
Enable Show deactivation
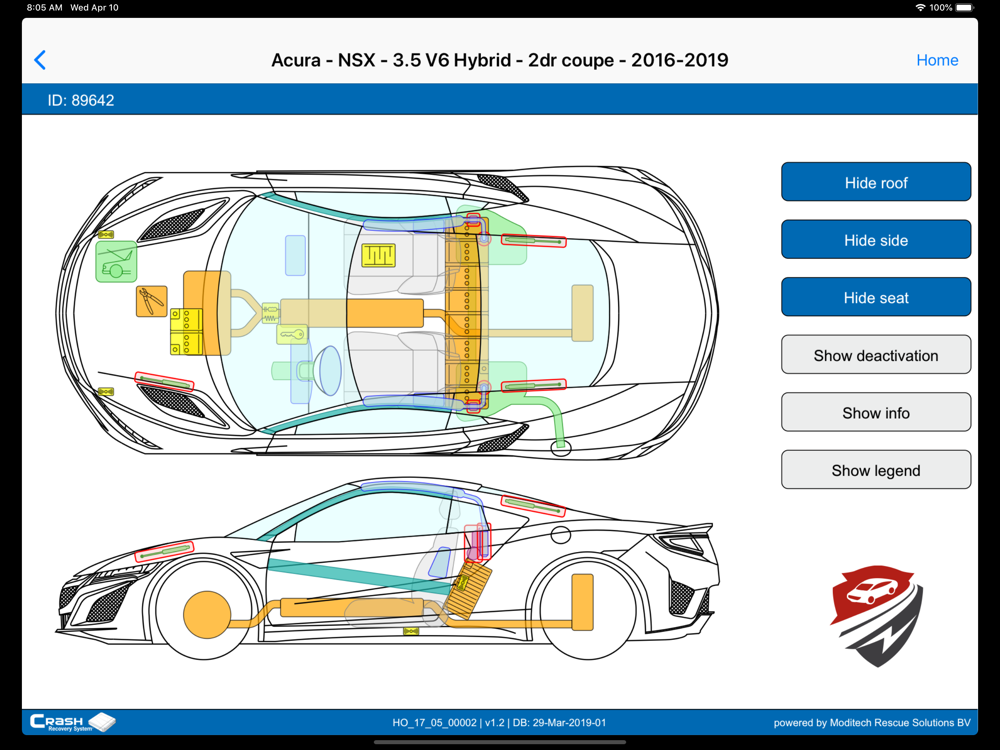[876, 355]
